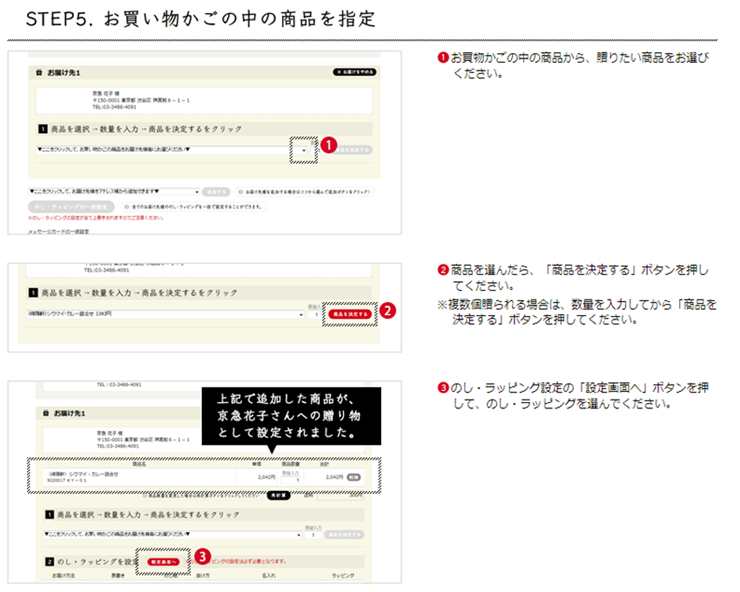Click the red circle number 2 marker

[x=388, y=311]
